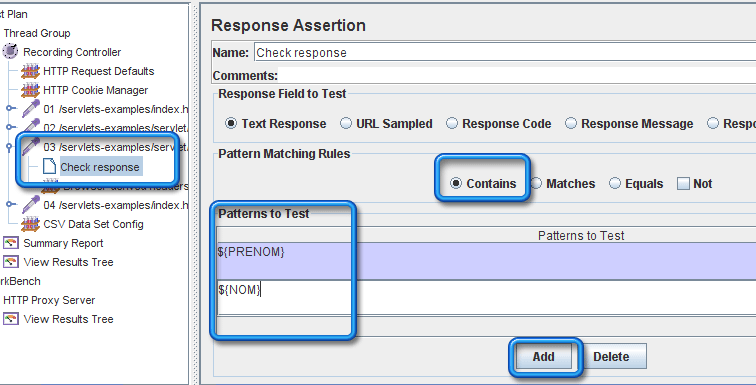Select the WorkBench tree node
The image size is (756, 385).
20,281
